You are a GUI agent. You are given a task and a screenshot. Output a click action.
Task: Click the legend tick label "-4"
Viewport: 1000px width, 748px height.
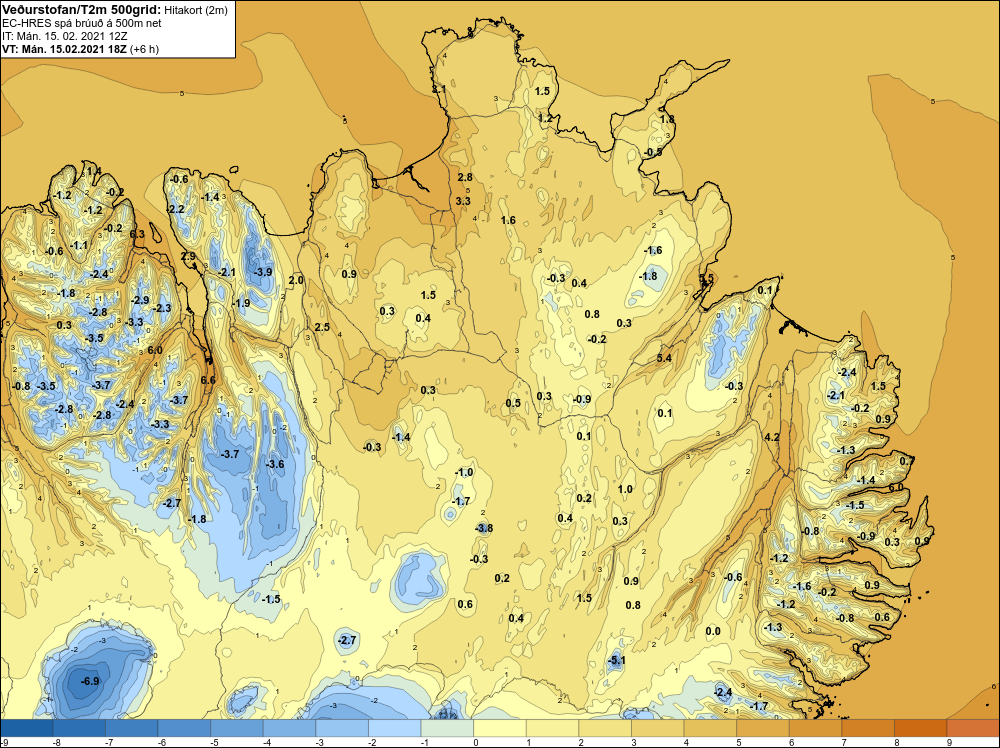267,742
